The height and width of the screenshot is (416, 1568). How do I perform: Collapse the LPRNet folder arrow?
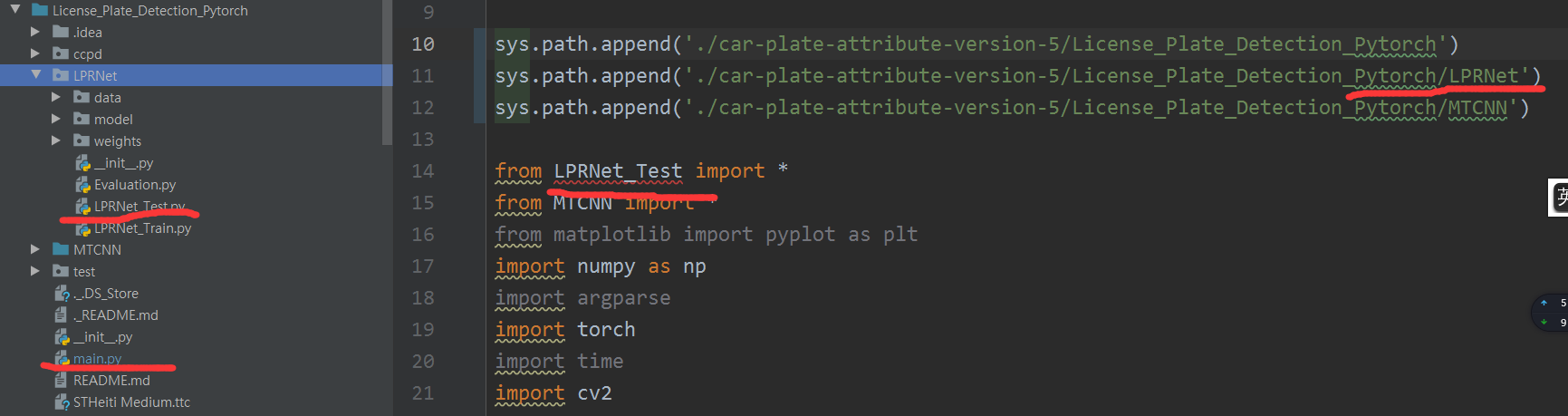35,75
